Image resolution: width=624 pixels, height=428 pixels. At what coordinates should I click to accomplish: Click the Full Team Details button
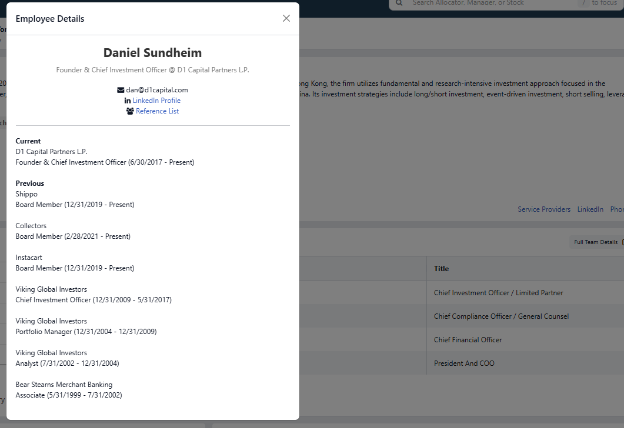pos(596,242)
